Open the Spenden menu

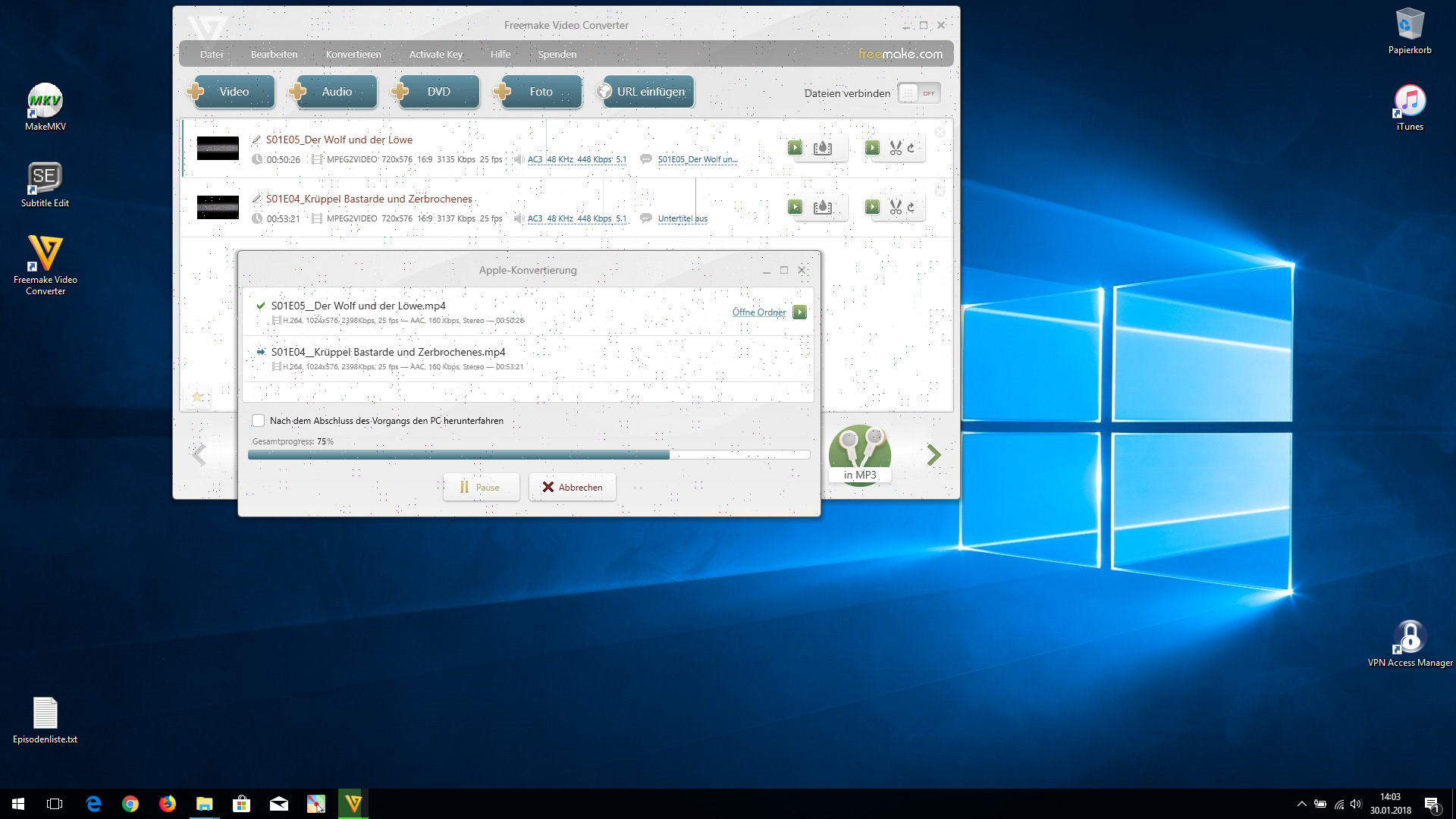click(x=557, y=55)
